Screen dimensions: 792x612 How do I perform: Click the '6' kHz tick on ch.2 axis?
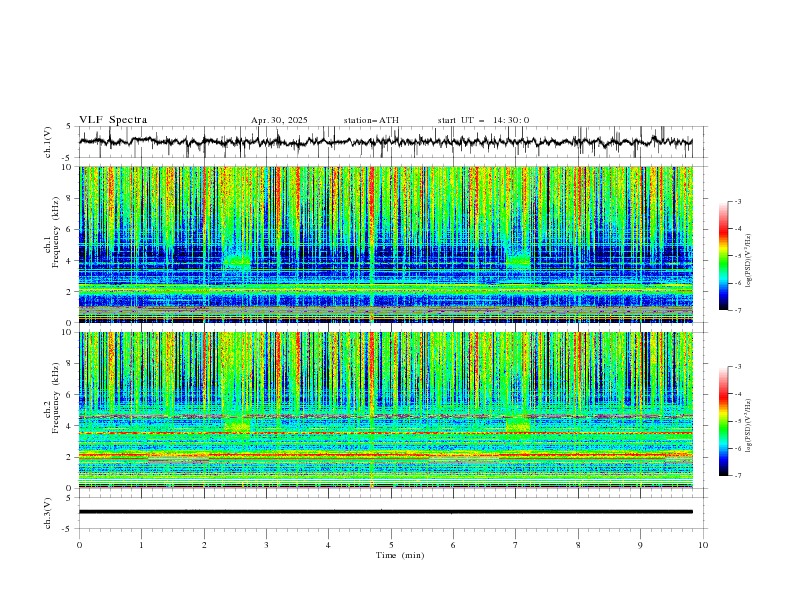coord(71,394)
